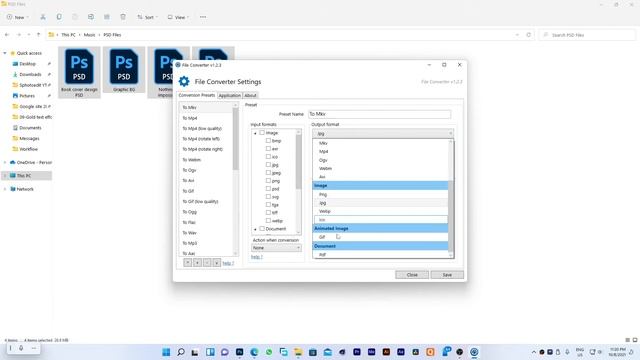Open the Sort dropdown in File Explorer
This screenshot has height=360, width=640.
pos(147,17)
